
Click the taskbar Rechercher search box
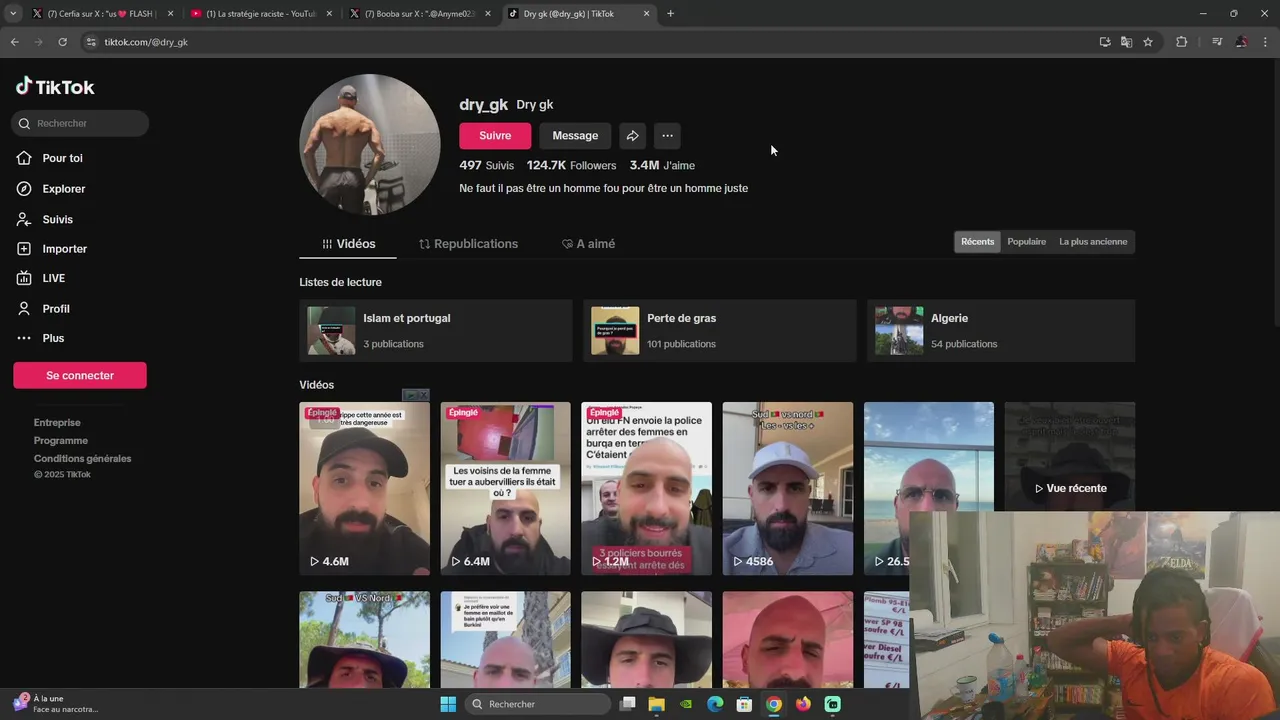(538, 704)
